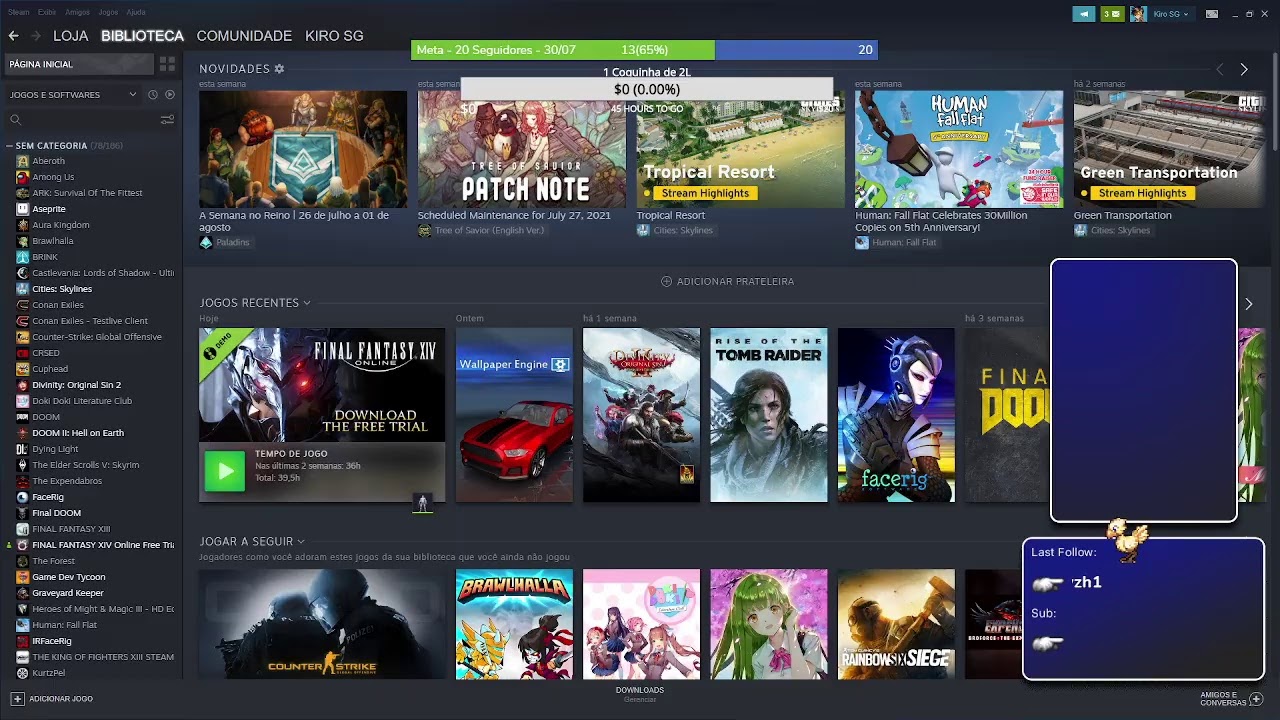The height and width of the screenshot is (720, 1280).
Task: Click the Add Game plus icon
Action: 17,698
